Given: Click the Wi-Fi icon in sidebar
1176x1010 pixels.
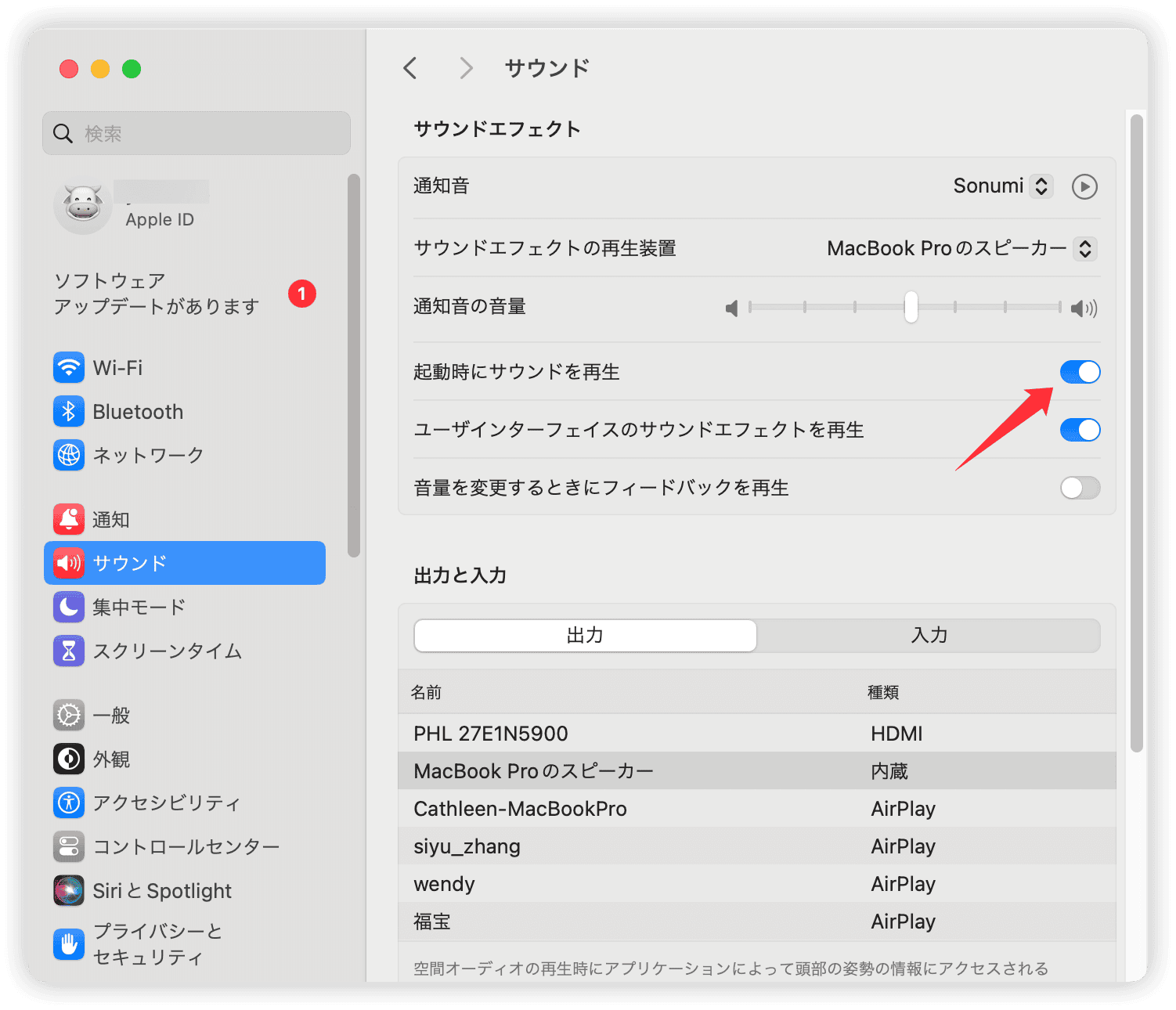Looking at the screenshot, I should pos(69,367).
